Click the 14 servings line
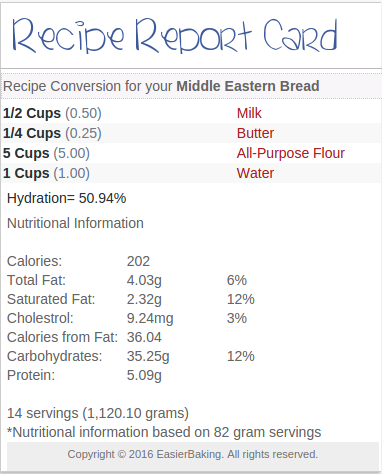Viewport: 382px width, 474px height. tap(98, 413)
